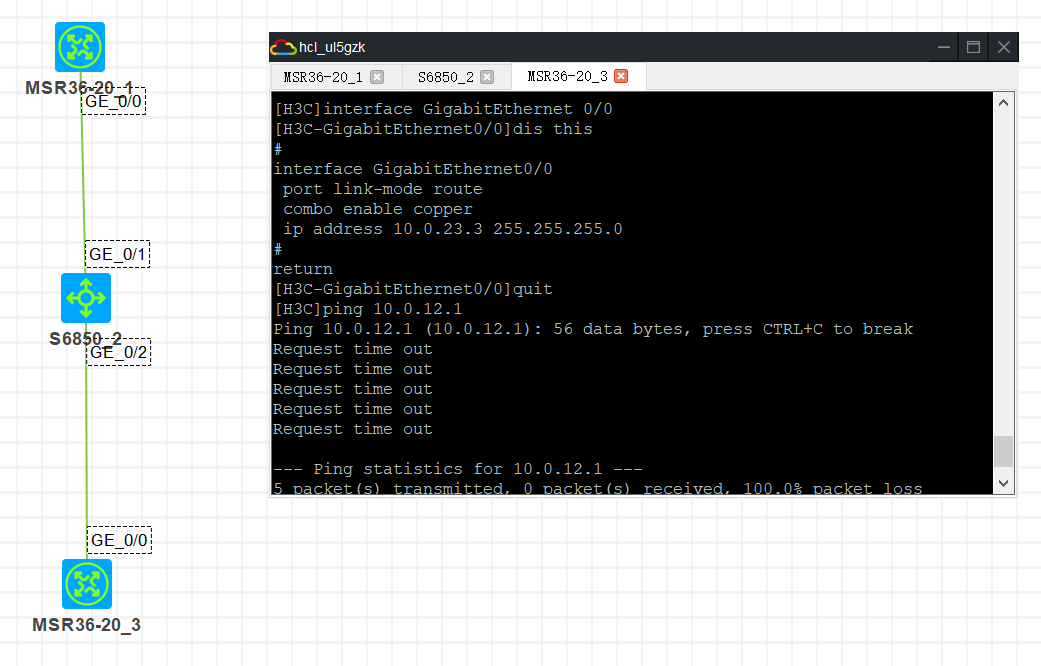
Task: Select the MSR36-20_3 terminal tab
Action: [x=568, y=76]
